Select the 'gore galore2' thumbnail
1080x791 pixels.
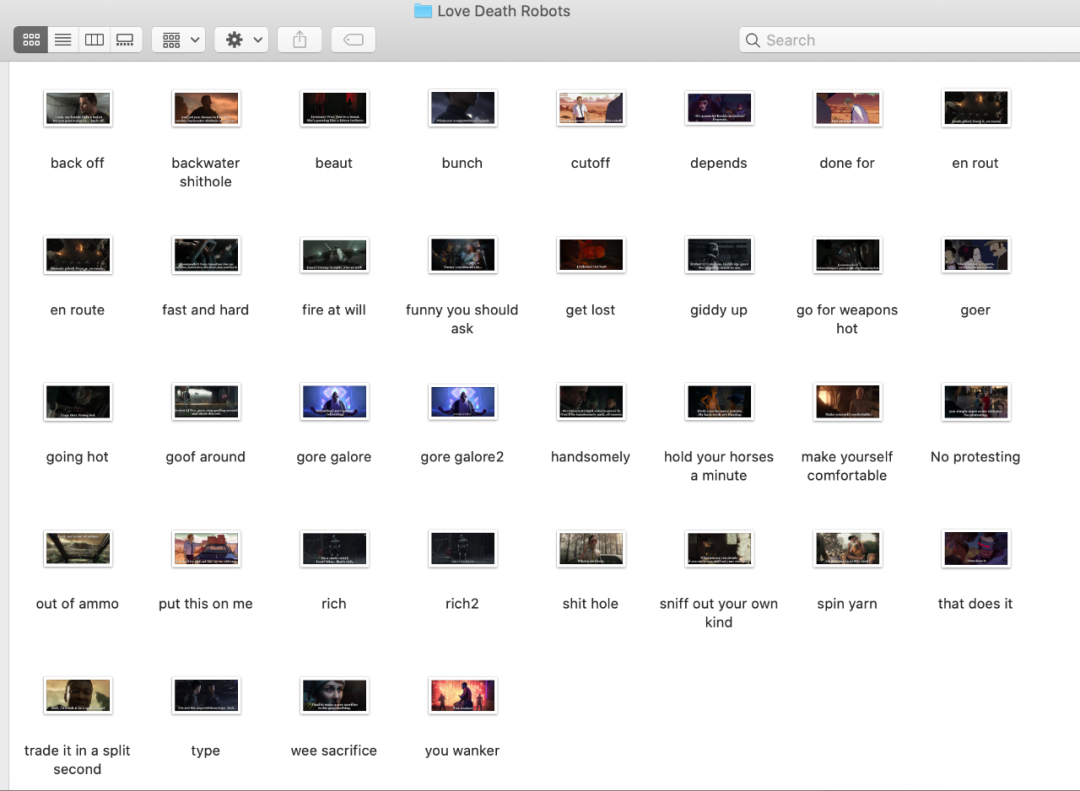pyautogui.click(x=463, y=402)
